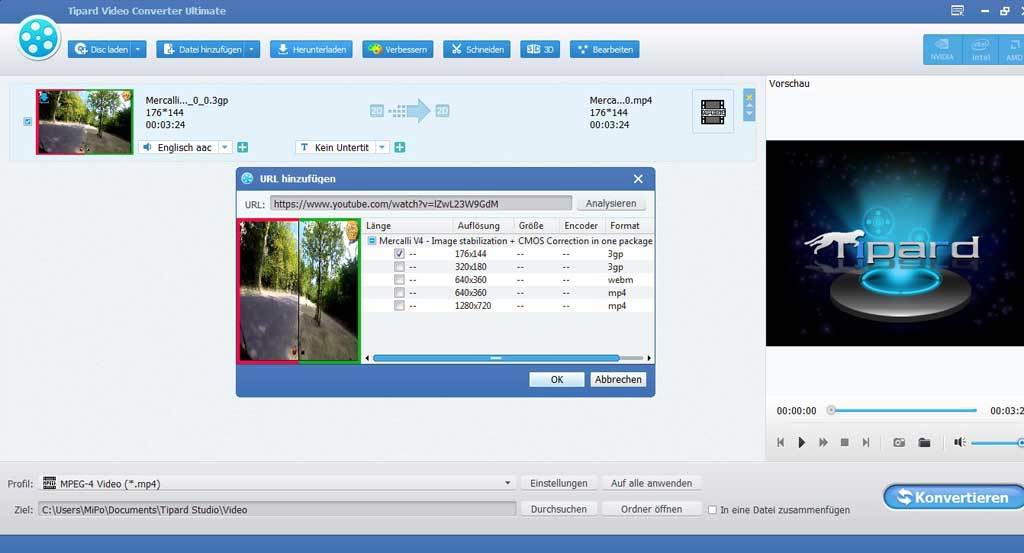
Task: Move item up with the small arrow
Action: (x=749, y=105)
